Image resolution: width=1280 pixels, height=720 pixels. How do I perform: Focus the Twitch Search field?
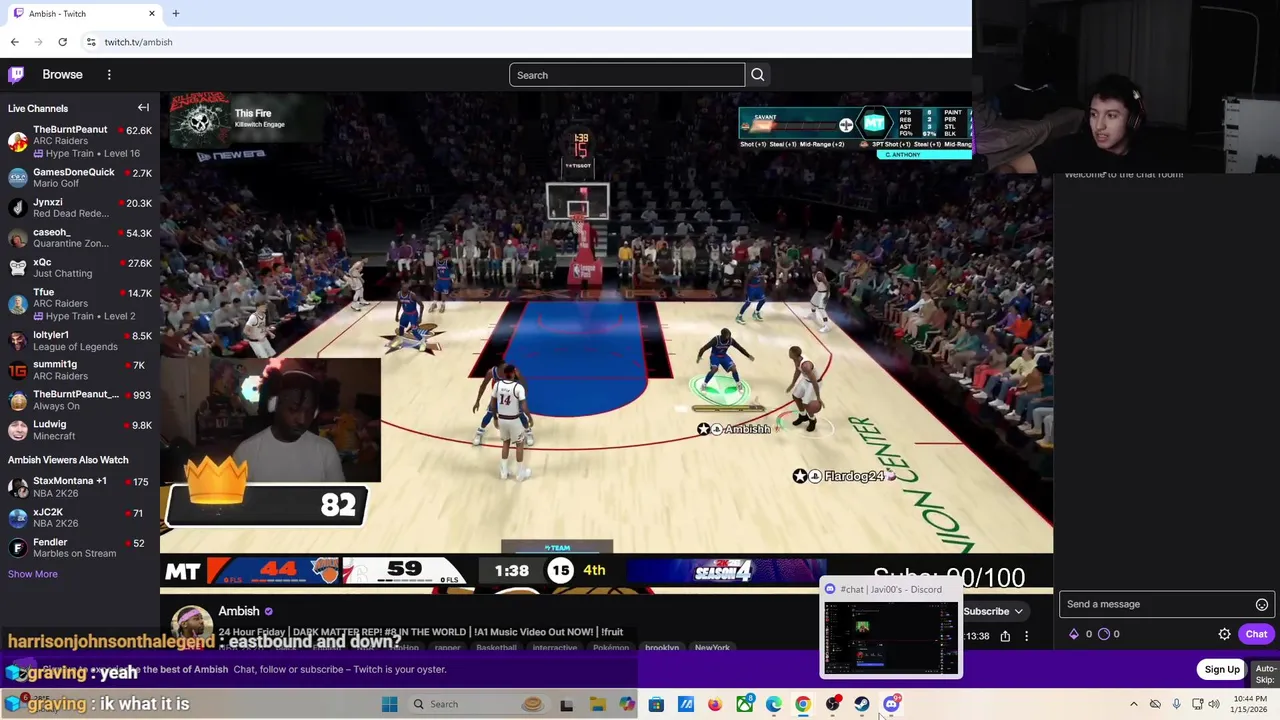pos(627,75)
